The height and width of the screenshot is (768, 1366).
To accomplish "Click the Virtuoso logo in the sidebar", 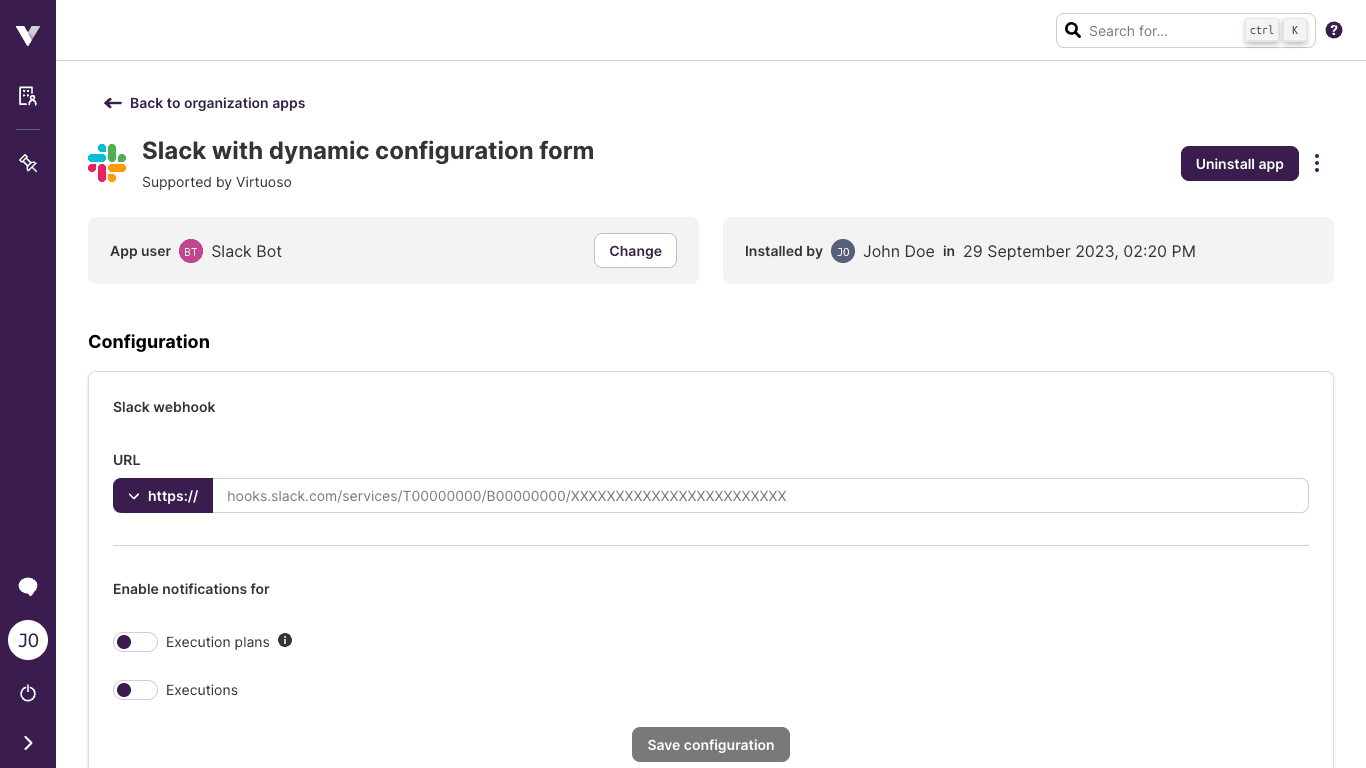I will click(x=27, y=34).
